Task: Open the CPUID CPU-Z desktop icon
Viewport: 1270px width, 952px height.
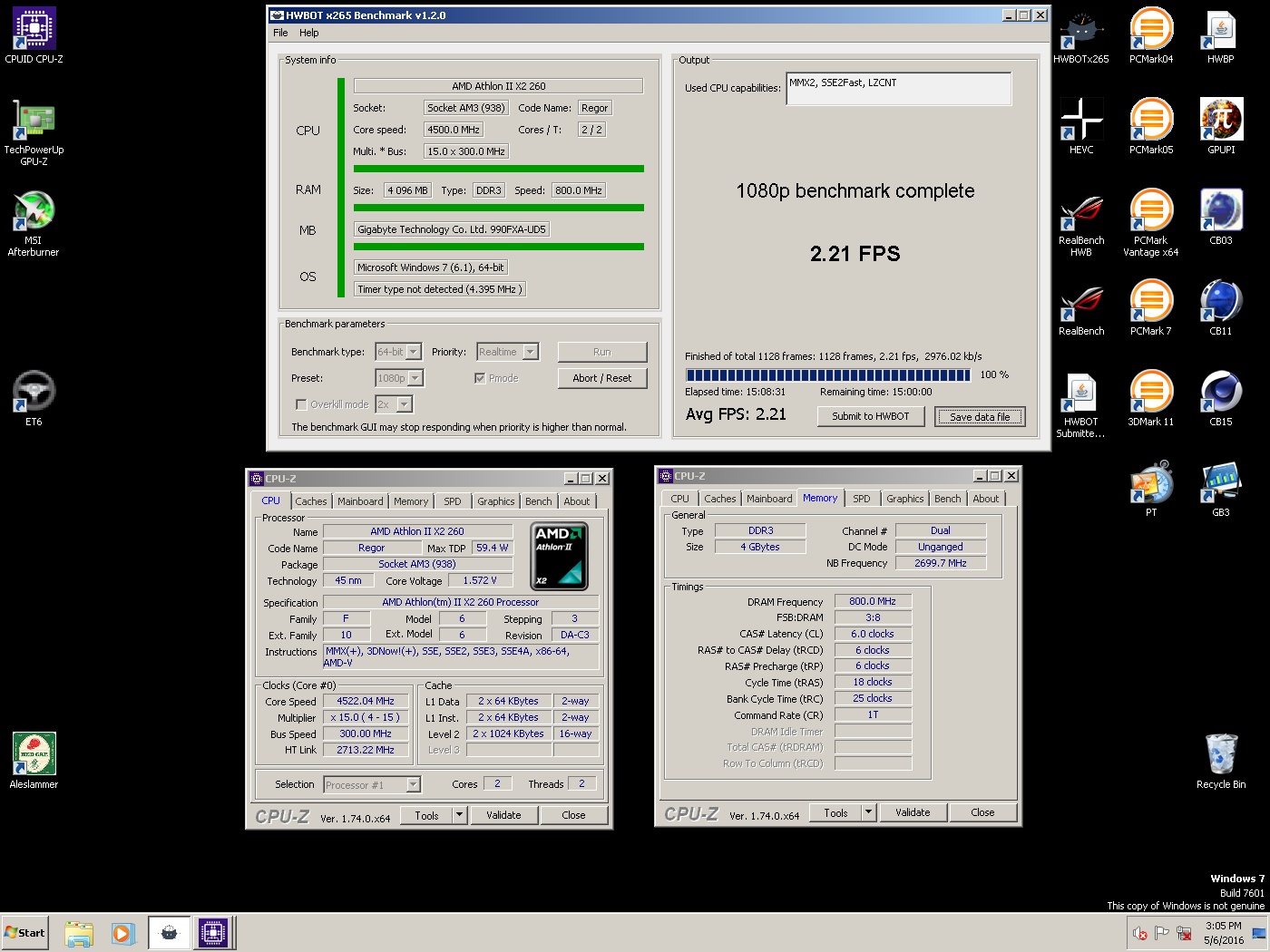Action: [x=34, y=35]
